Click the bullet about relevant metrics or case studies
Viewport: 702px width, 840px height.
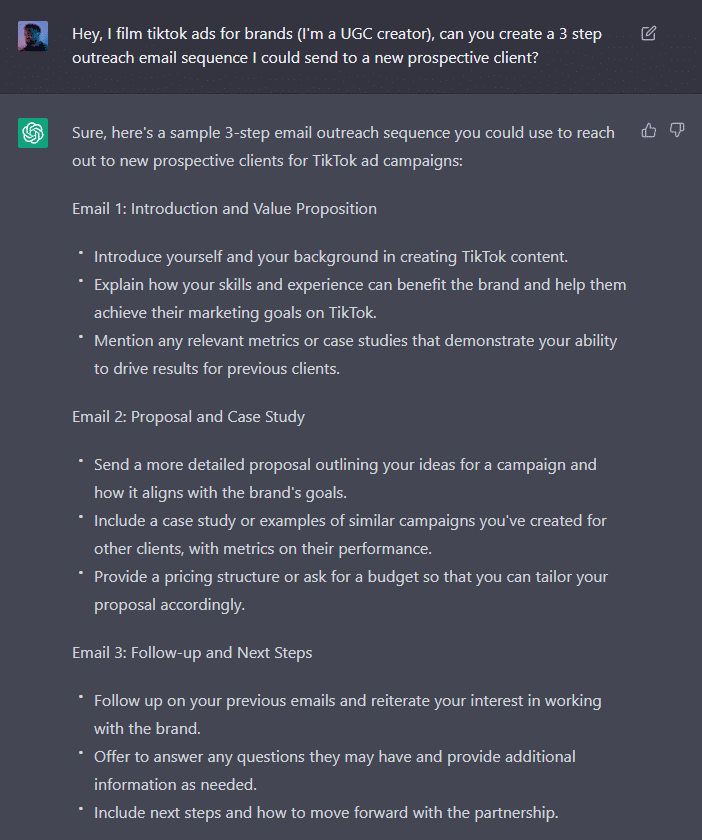pyautogui.click(x=355, y=355)
